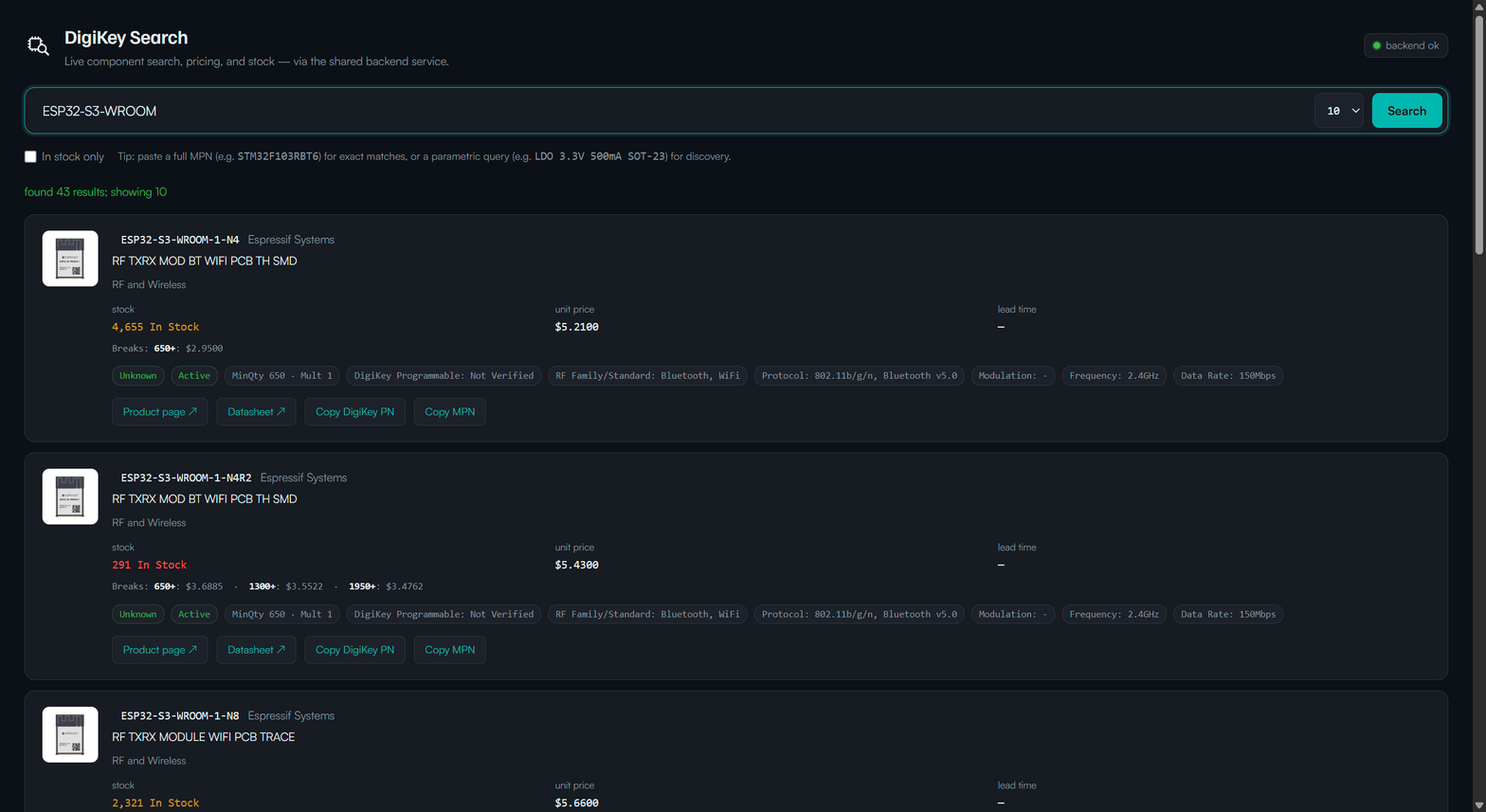Open ESP32-S3-WROOM-1-N4 product thumbnail image
1486x812 pixels.
[70, 259]
